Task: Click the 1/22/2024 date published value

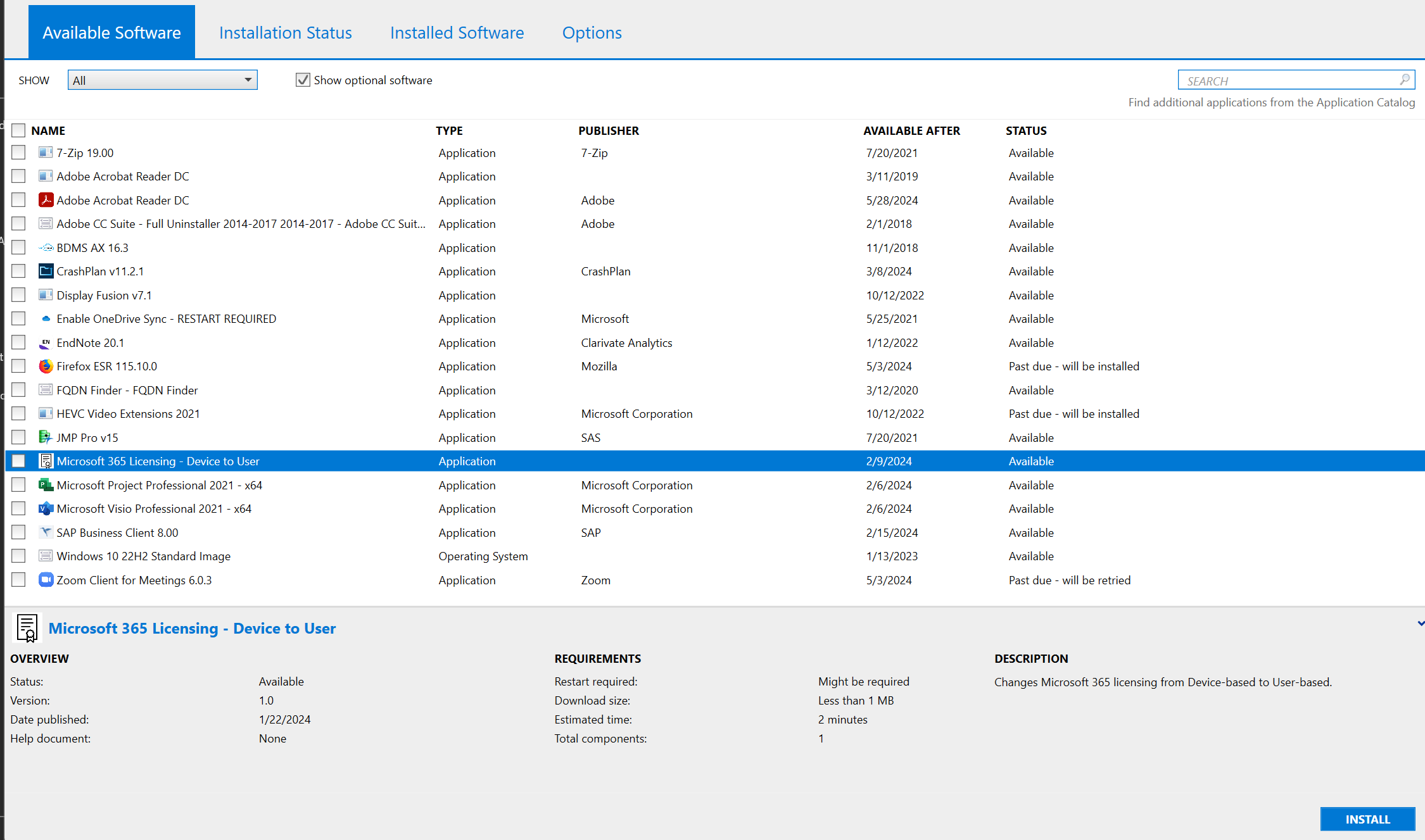Action: coord(284,719)
